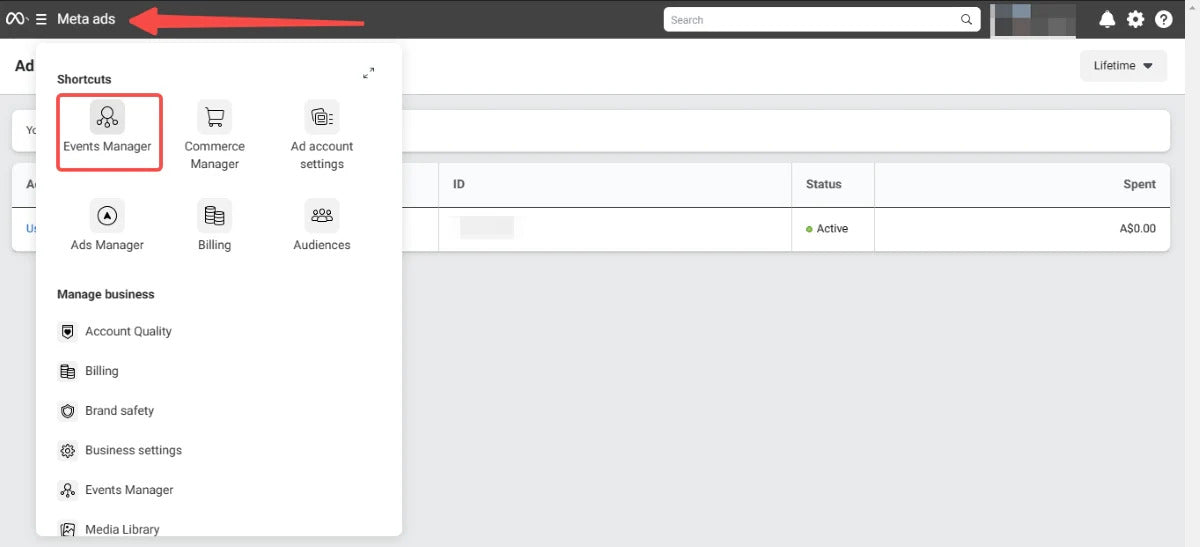1200x547 pixels.
Task: Open notifications bell icon
Action: point(1107,19)
